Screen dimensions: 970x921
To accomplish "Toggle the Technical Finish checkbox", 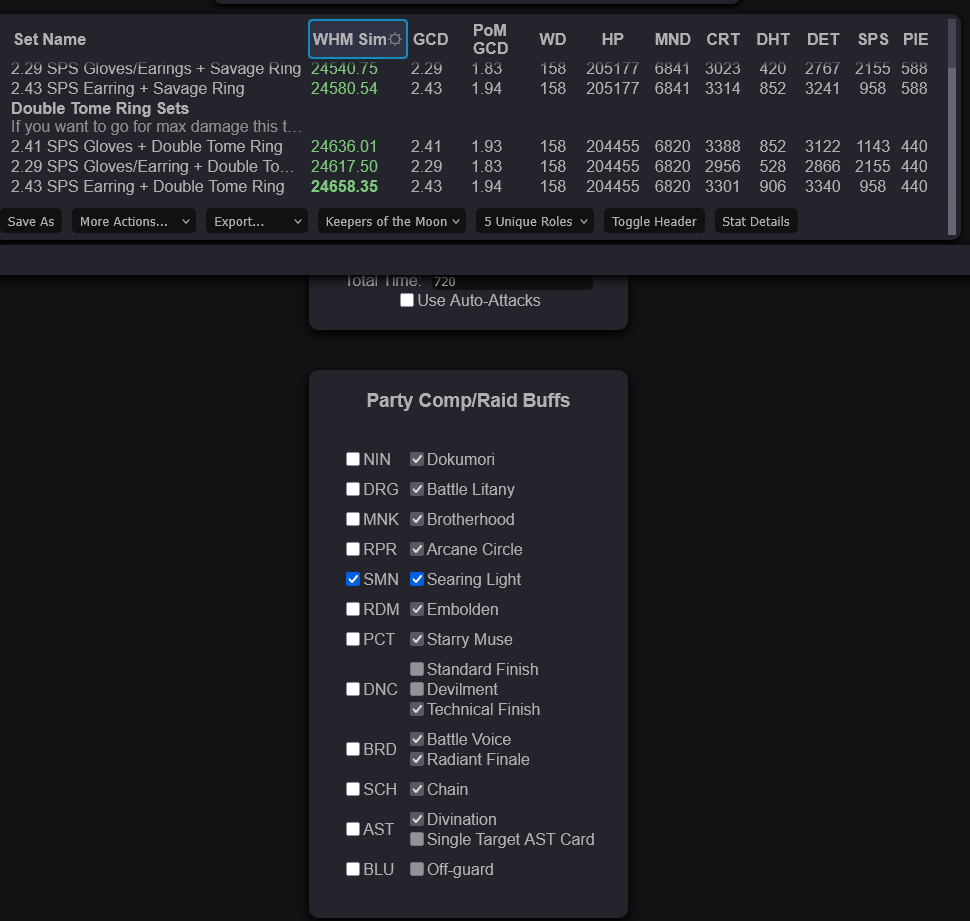I will tap(417, 709).
